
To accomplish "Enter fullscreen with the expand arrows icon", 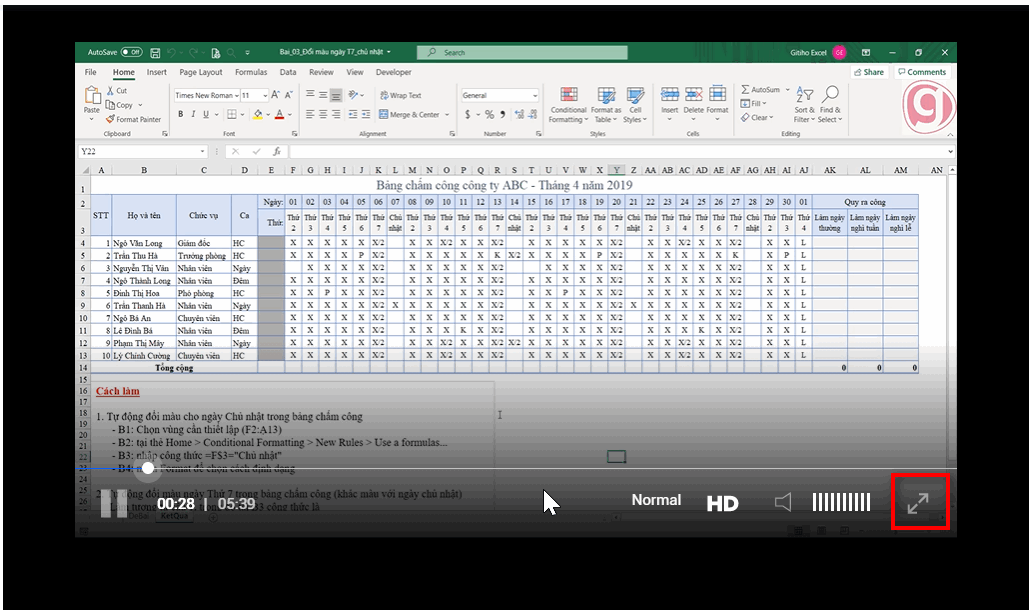I will point(918,503).
